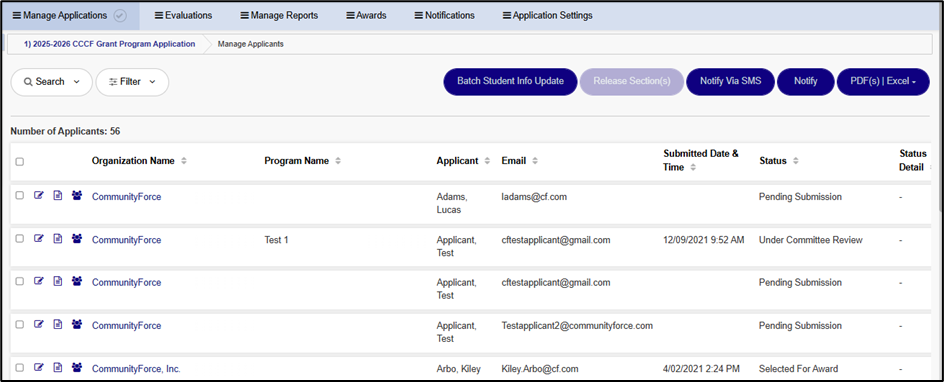Viewport: 944px width, 382px height.
Task: Open document icon in Testapplicant2 row
Action: (58, 324)
